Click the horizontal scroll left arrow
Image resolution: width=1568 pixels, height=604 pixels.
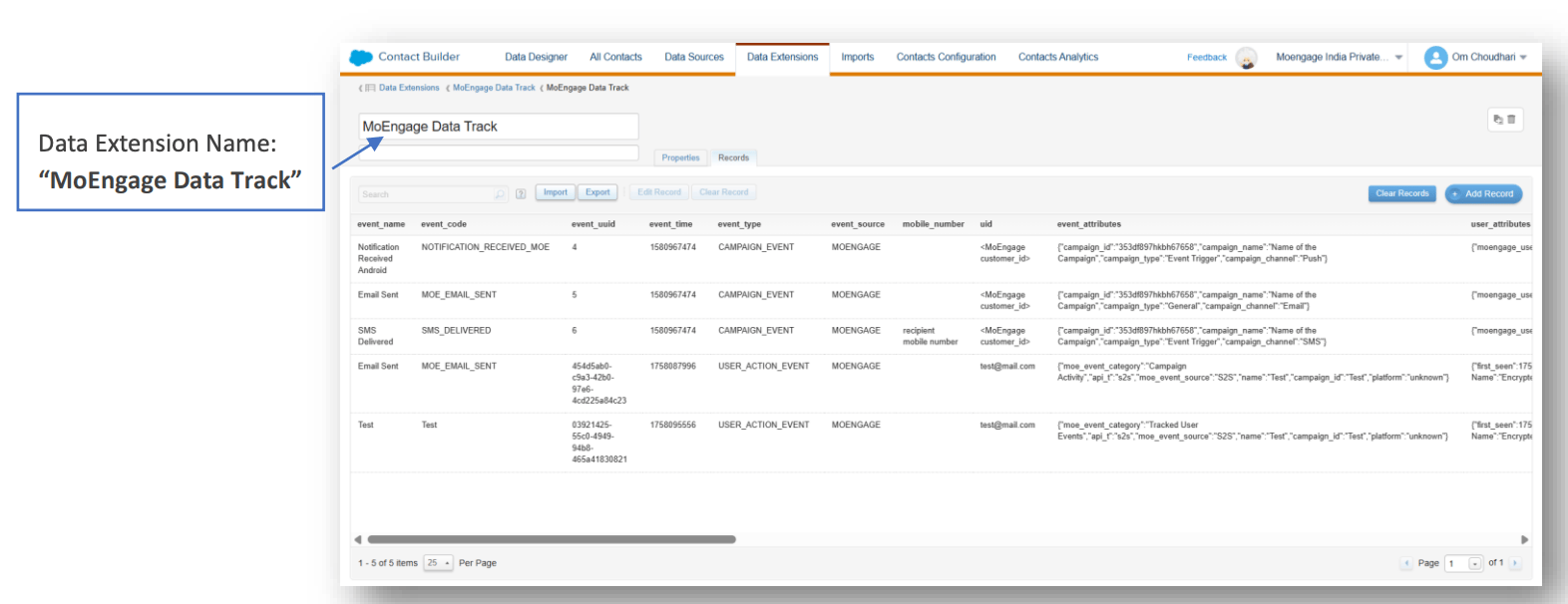358,539
